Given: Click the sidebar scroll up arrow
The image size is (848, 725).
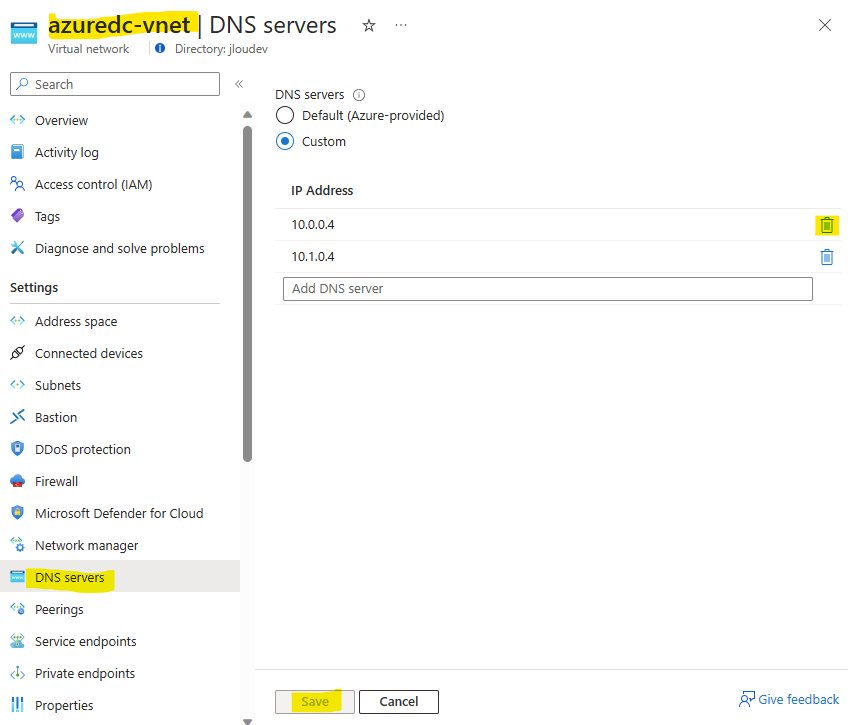Looking at the screenshot, I should coord(248,114).
